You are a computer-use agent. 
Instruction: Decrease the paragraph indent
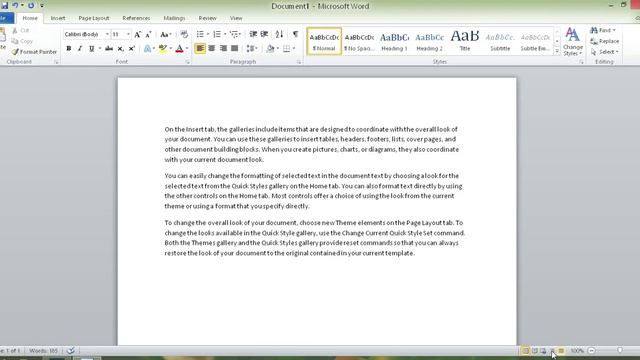[x=253, y=34]
